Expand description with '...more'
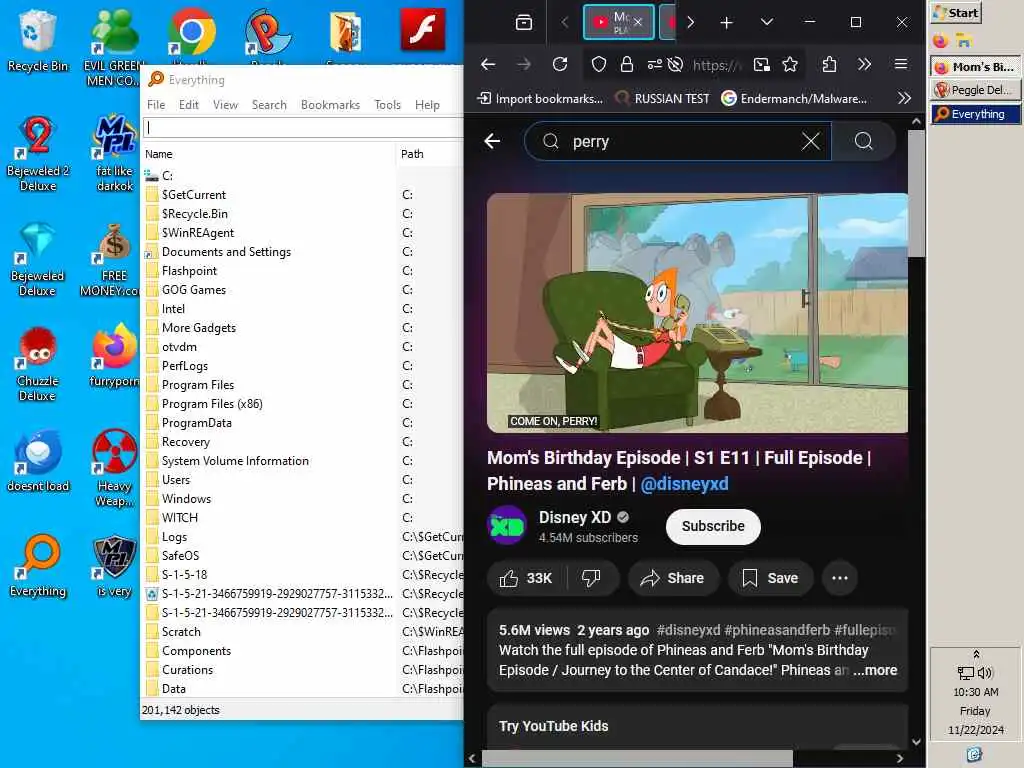 click(875, 670)
